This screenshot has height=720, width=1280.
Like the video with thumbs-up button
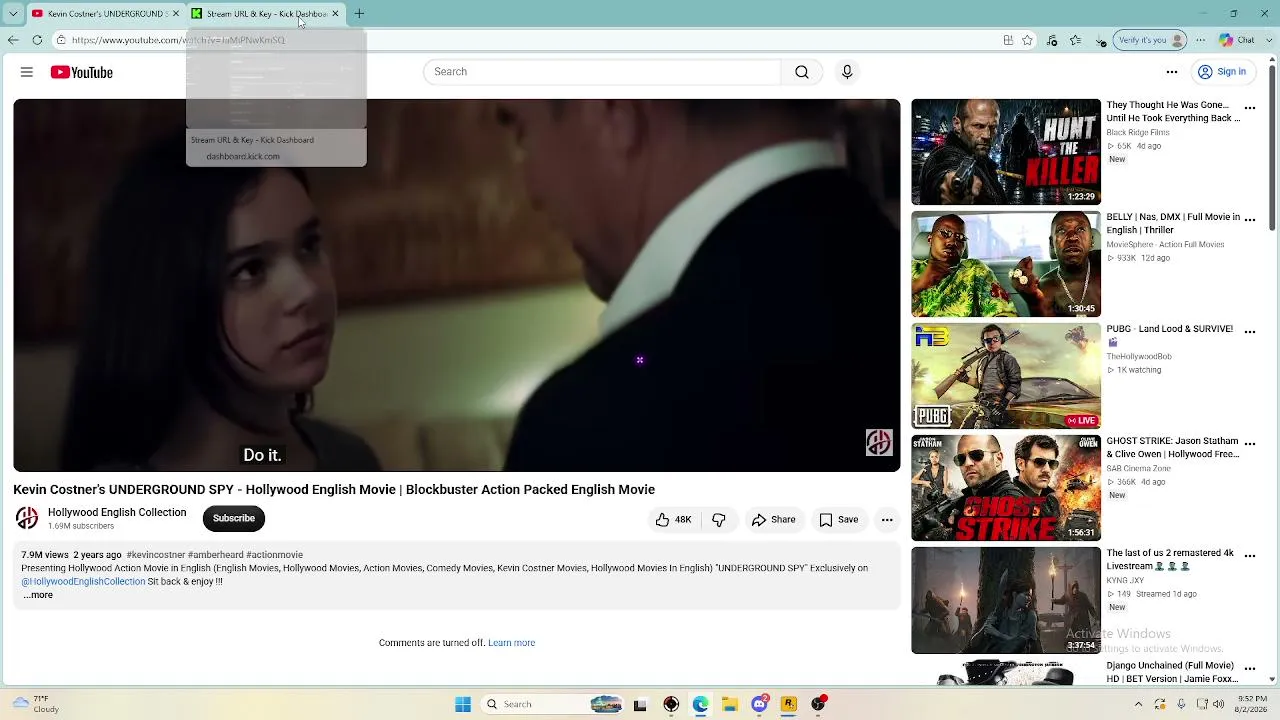tap(673, 520)
